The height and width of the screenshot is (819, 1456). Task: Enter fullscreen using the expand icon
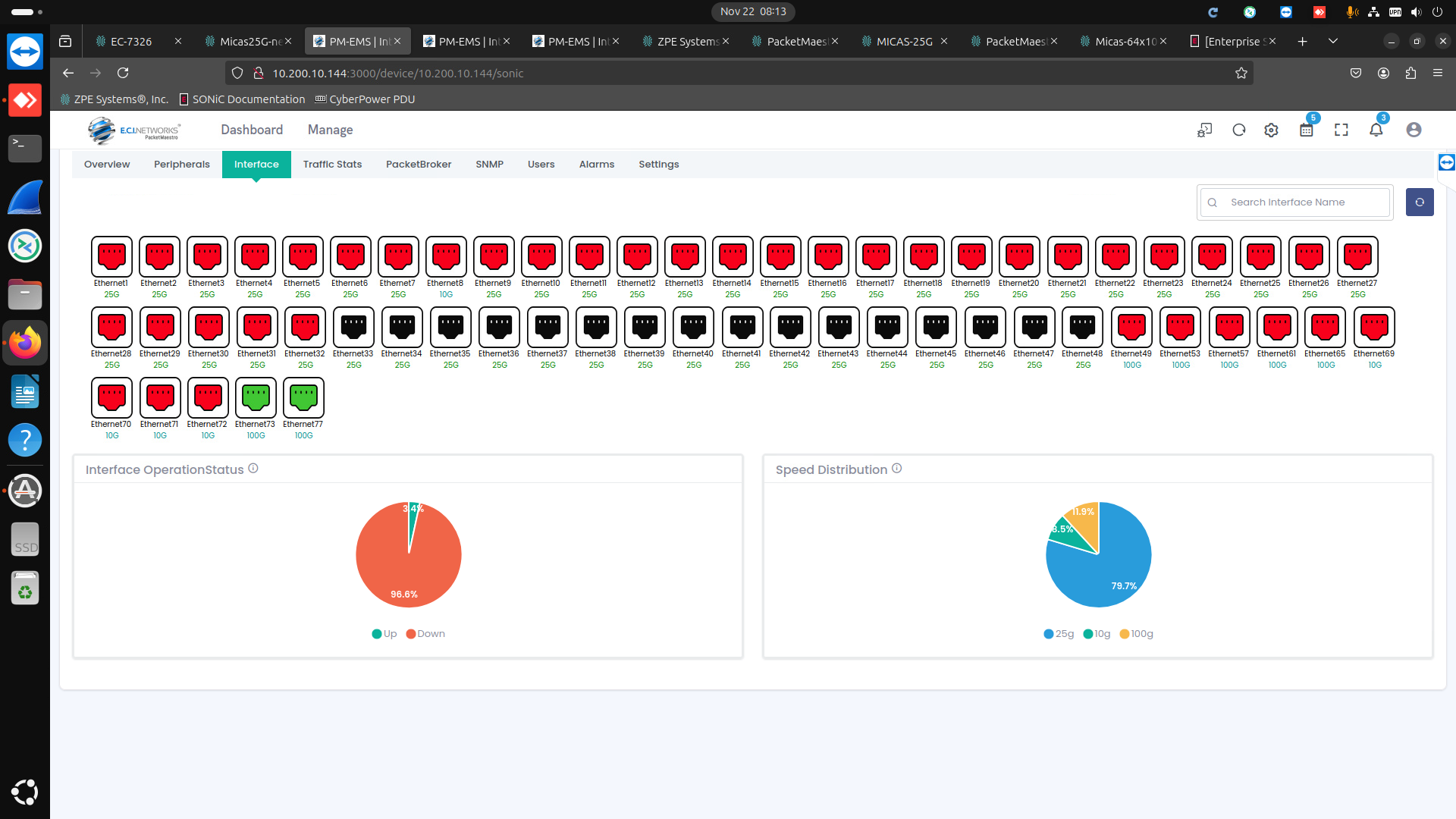pos(1341,130)
